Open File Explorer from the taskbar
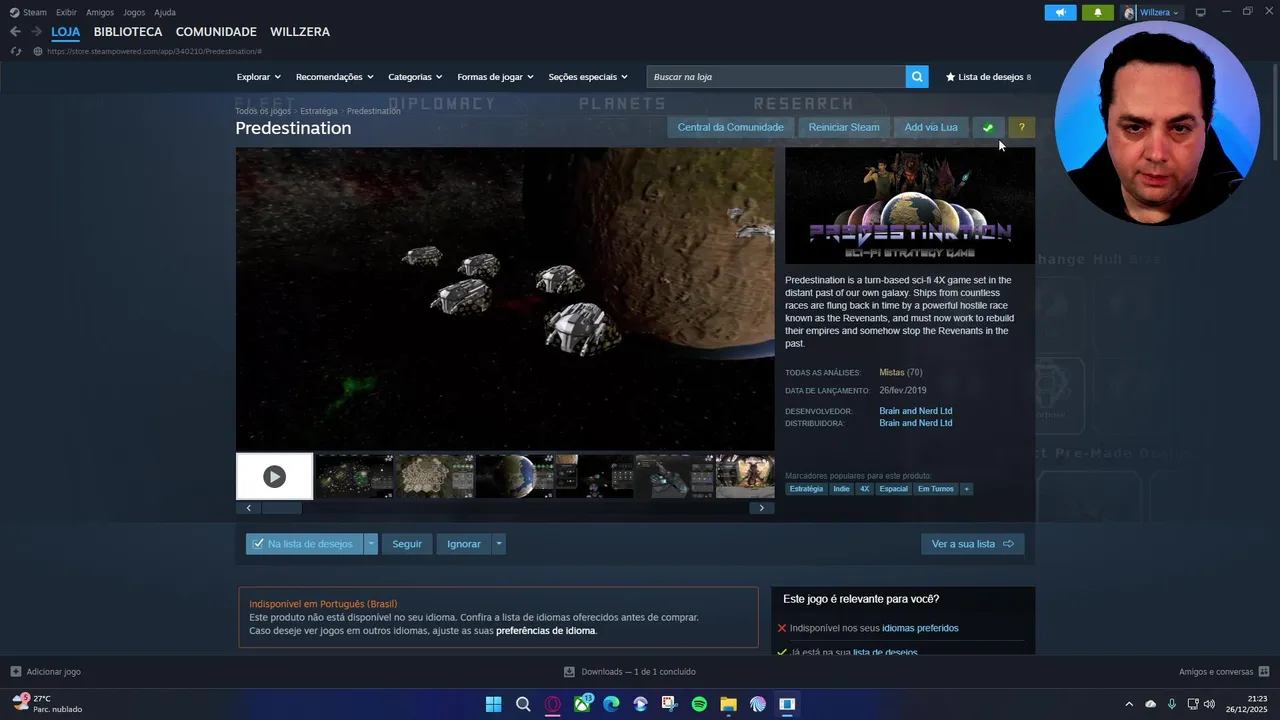 pyautogui.click(x=728, y=704)
